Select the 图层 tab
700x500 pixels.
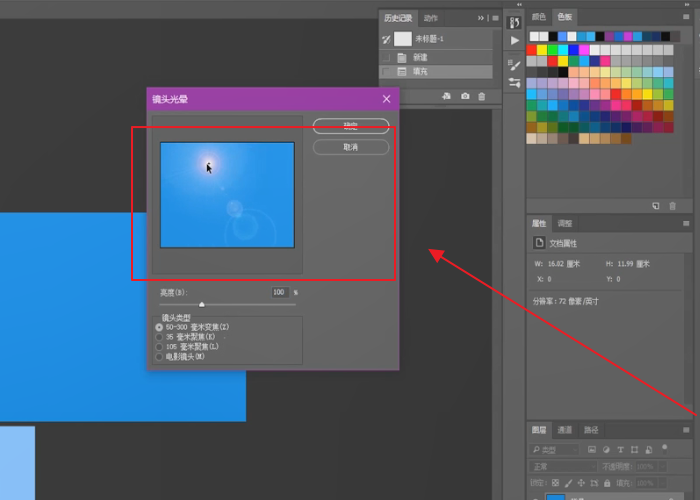[x=538, y=430]
